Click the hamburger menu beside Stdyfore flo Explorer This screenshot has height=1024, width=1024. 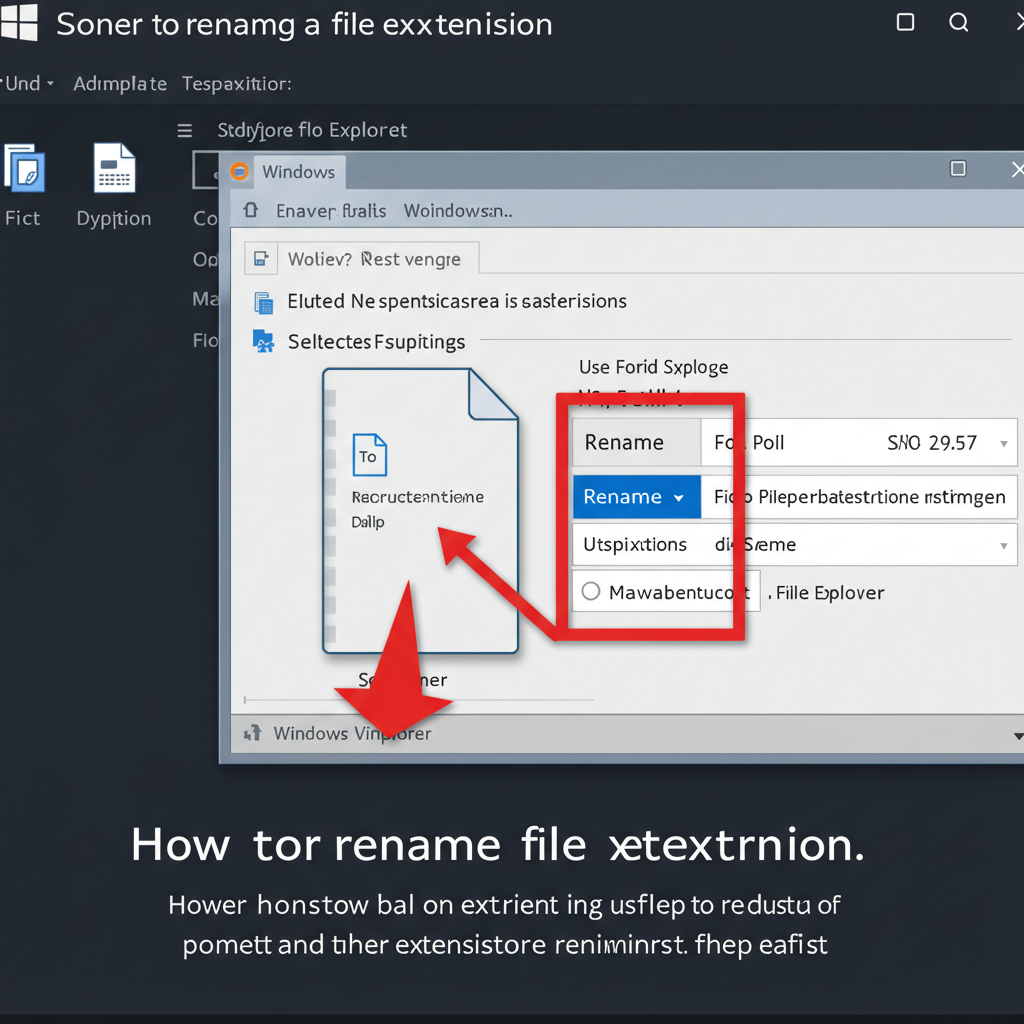click(184, 130)
